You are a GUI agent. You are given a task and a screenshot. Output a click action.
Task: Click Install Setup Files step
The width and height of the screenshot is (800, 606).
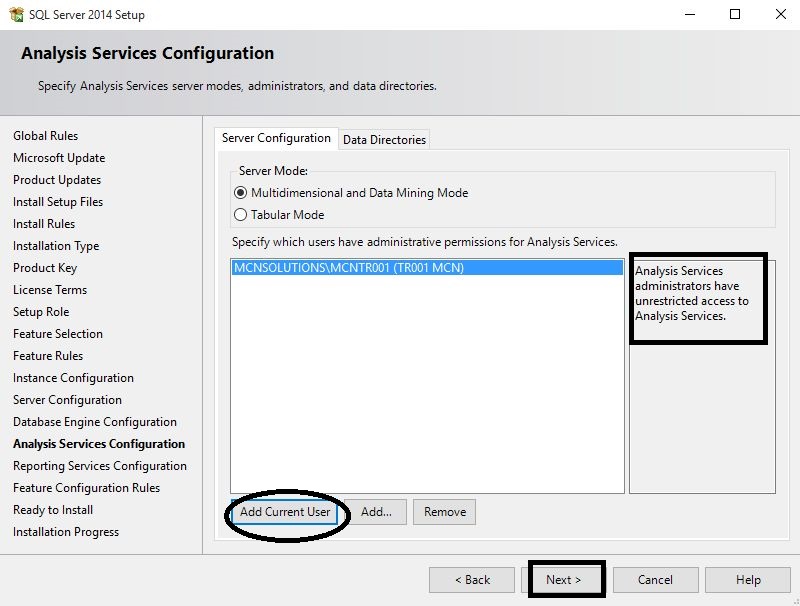pyautogui.click(x=58, y=202)
